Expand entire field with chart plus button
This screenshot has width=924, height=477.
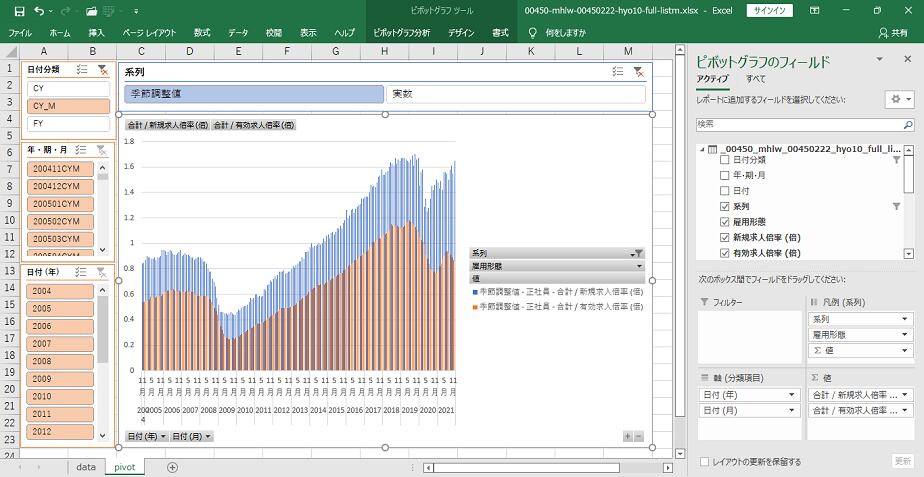(627, 437)
